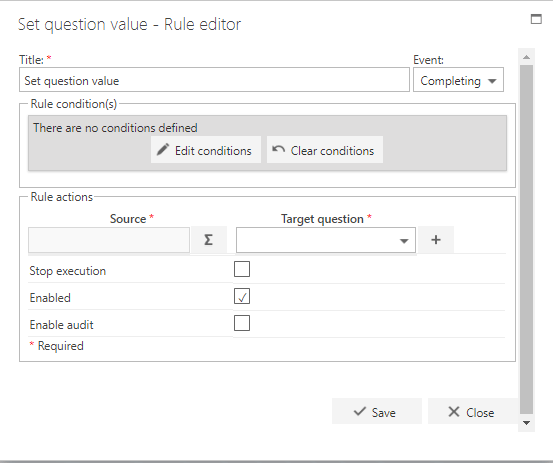Click the sigma formula button next to Source

point(208,240)
